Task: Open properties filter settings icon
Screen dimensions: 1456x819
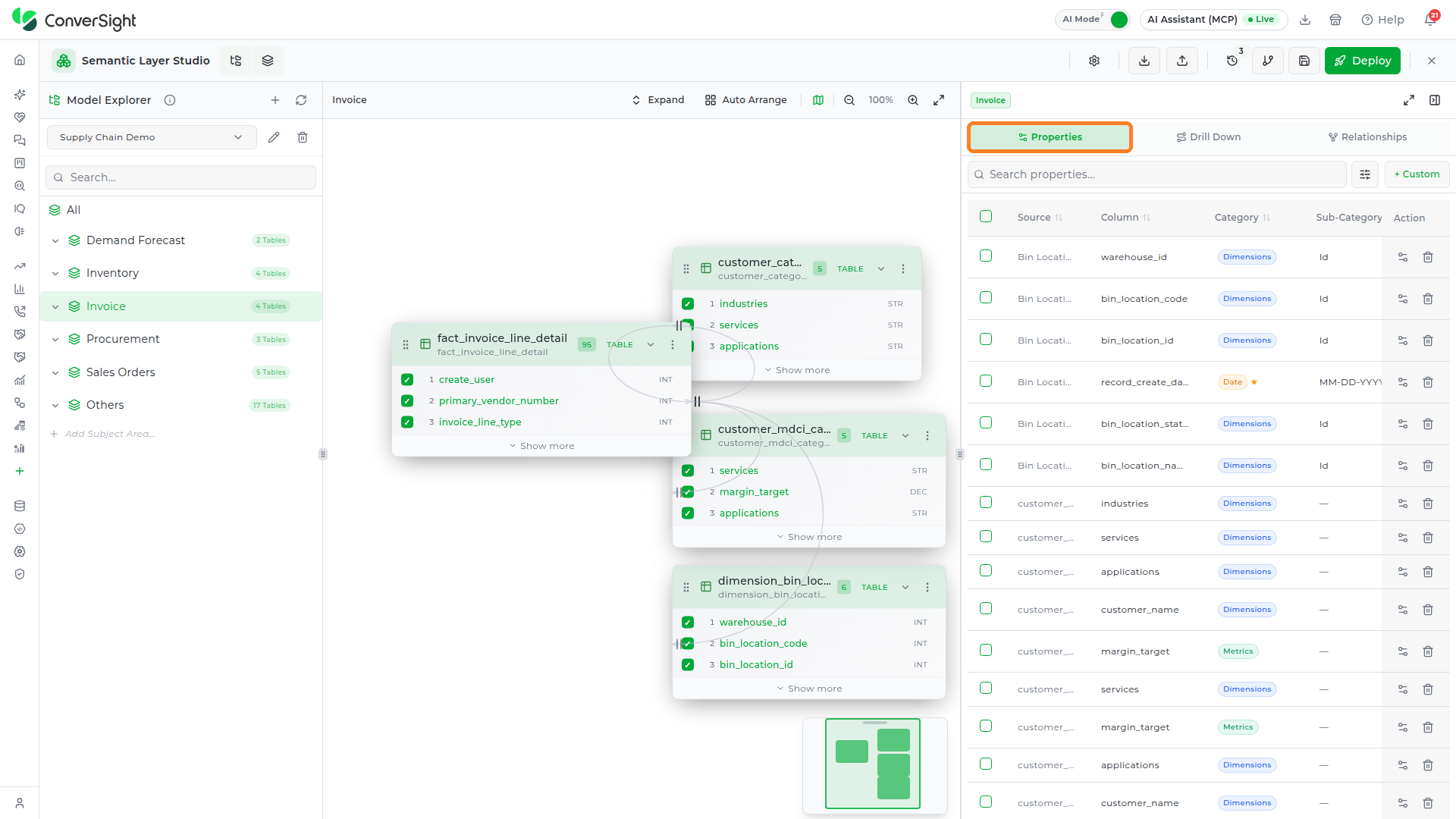Action: (x=1365, y=174)
